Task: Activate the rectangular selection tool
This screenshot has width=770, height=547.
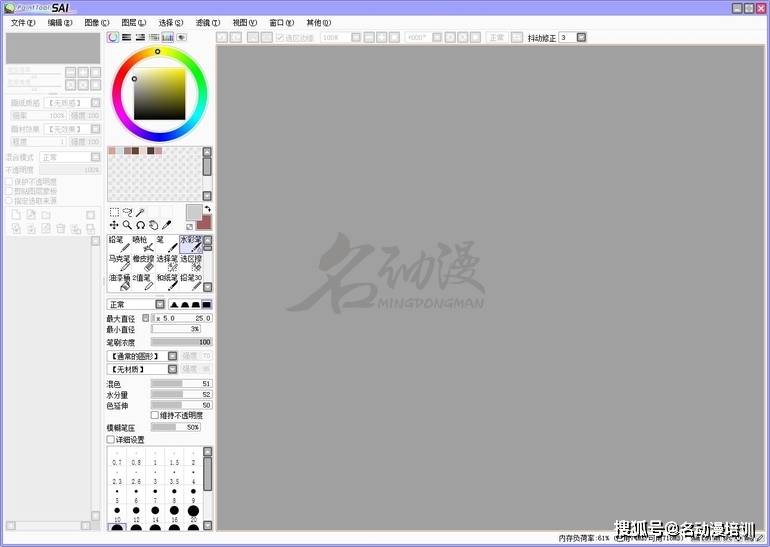Action: coord(114,212)
